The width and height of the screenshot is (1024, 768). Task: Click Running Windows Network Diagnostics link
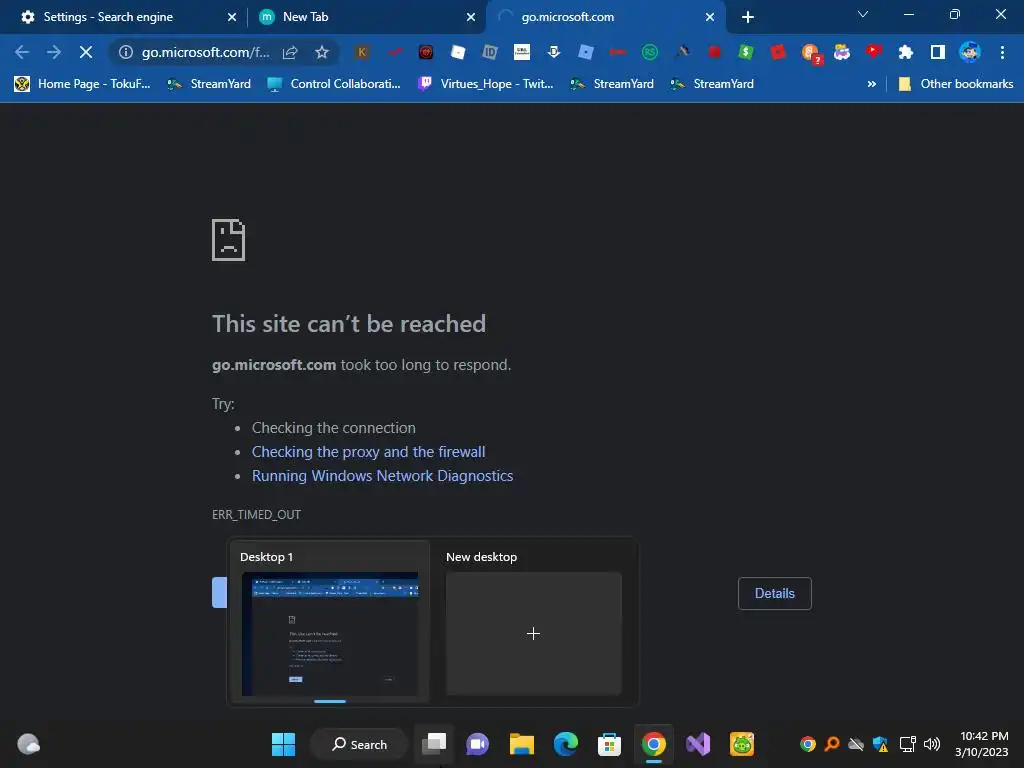[382, 476]
